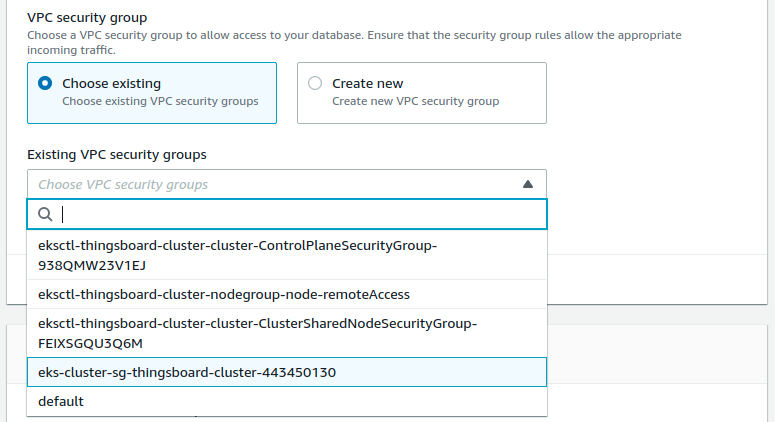This screenshot has height=422, width=775.
Task: Select eks-cluster-sg-thingsboard-cluster-443450130
Action: pos(187,372)
